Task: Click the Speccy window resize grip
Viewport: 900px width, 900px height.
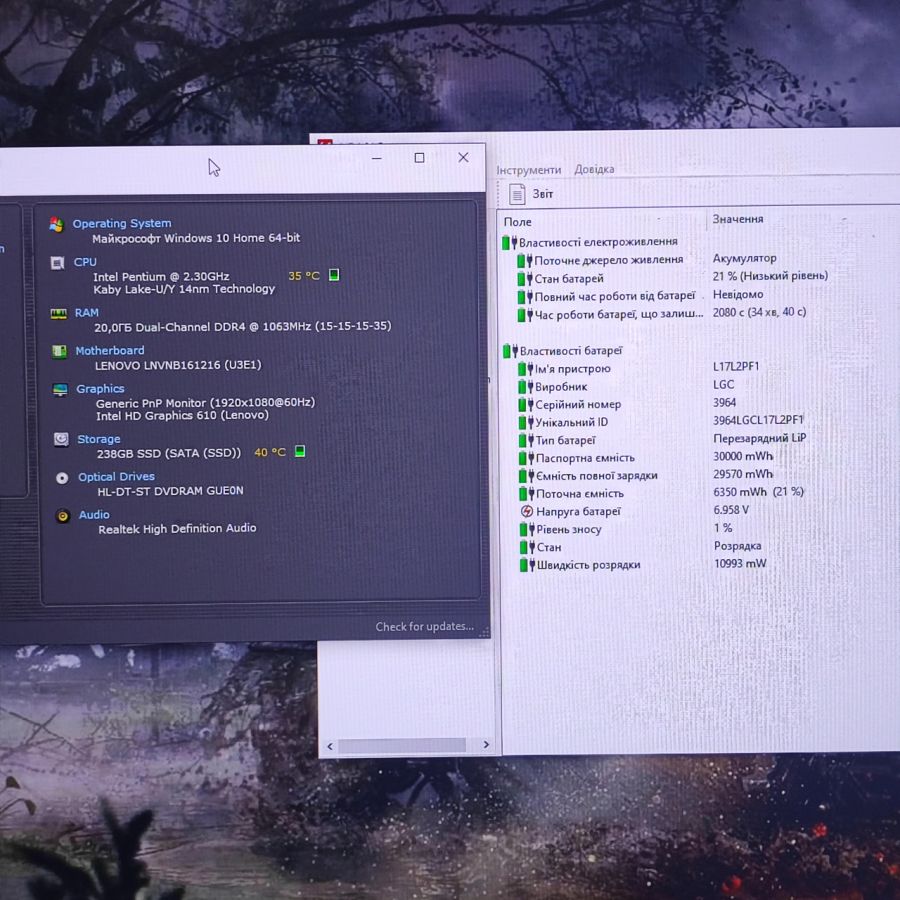Action: click(484, 632)
